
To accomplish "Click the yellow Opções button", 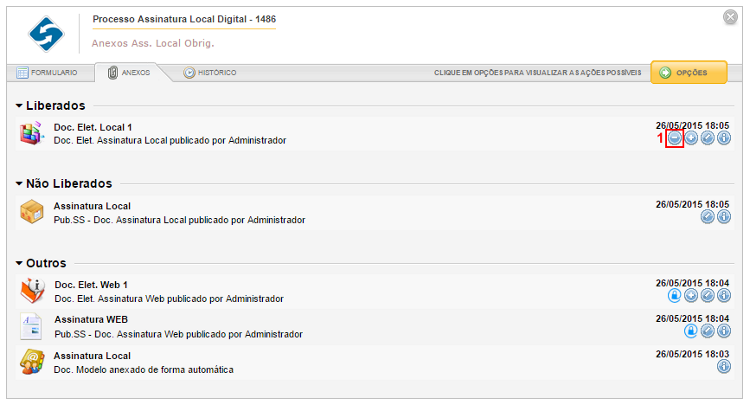I will coord(689,73).
